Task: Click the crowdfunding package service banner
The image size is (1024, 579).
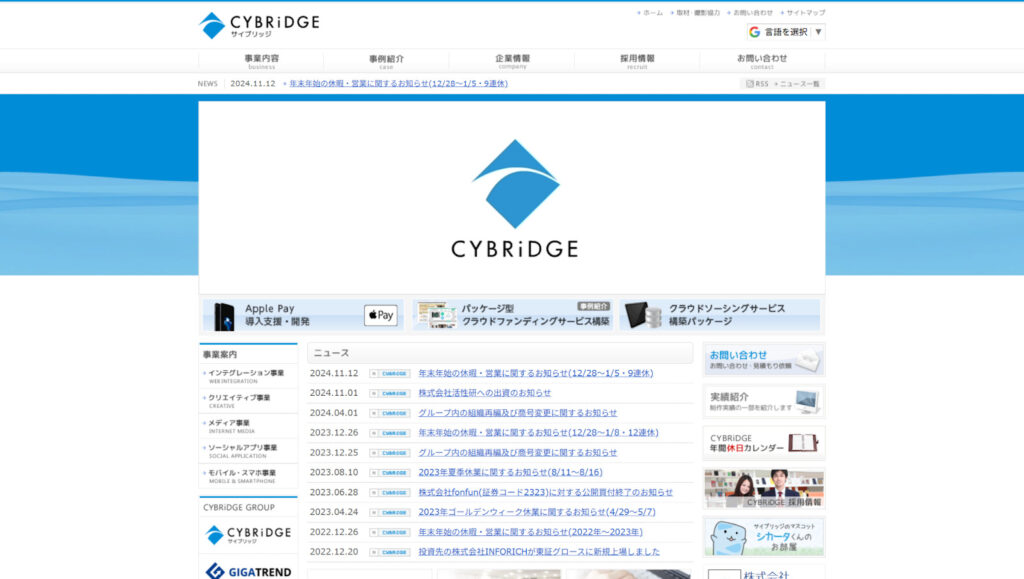Action: click(512, 315)
